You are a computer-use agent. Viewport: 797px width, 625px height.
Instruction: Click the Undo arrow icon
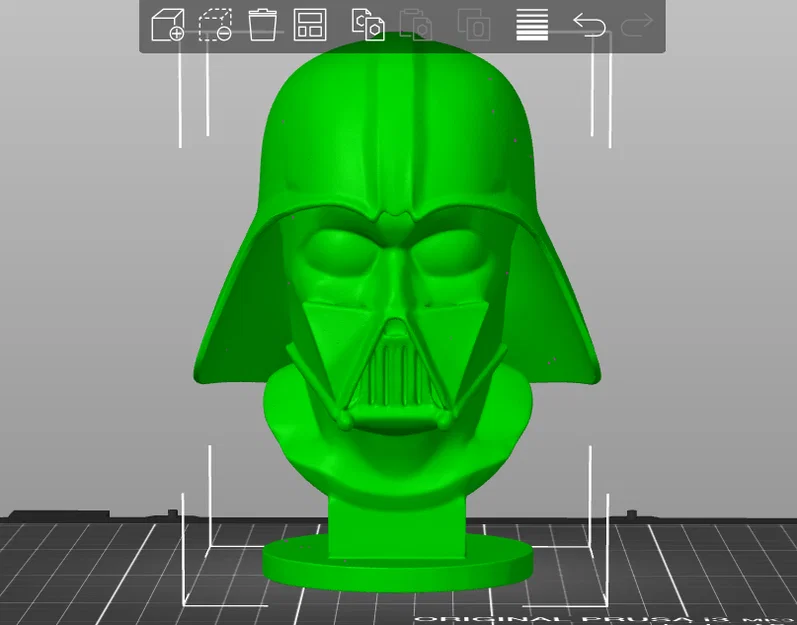click(590, 24)
